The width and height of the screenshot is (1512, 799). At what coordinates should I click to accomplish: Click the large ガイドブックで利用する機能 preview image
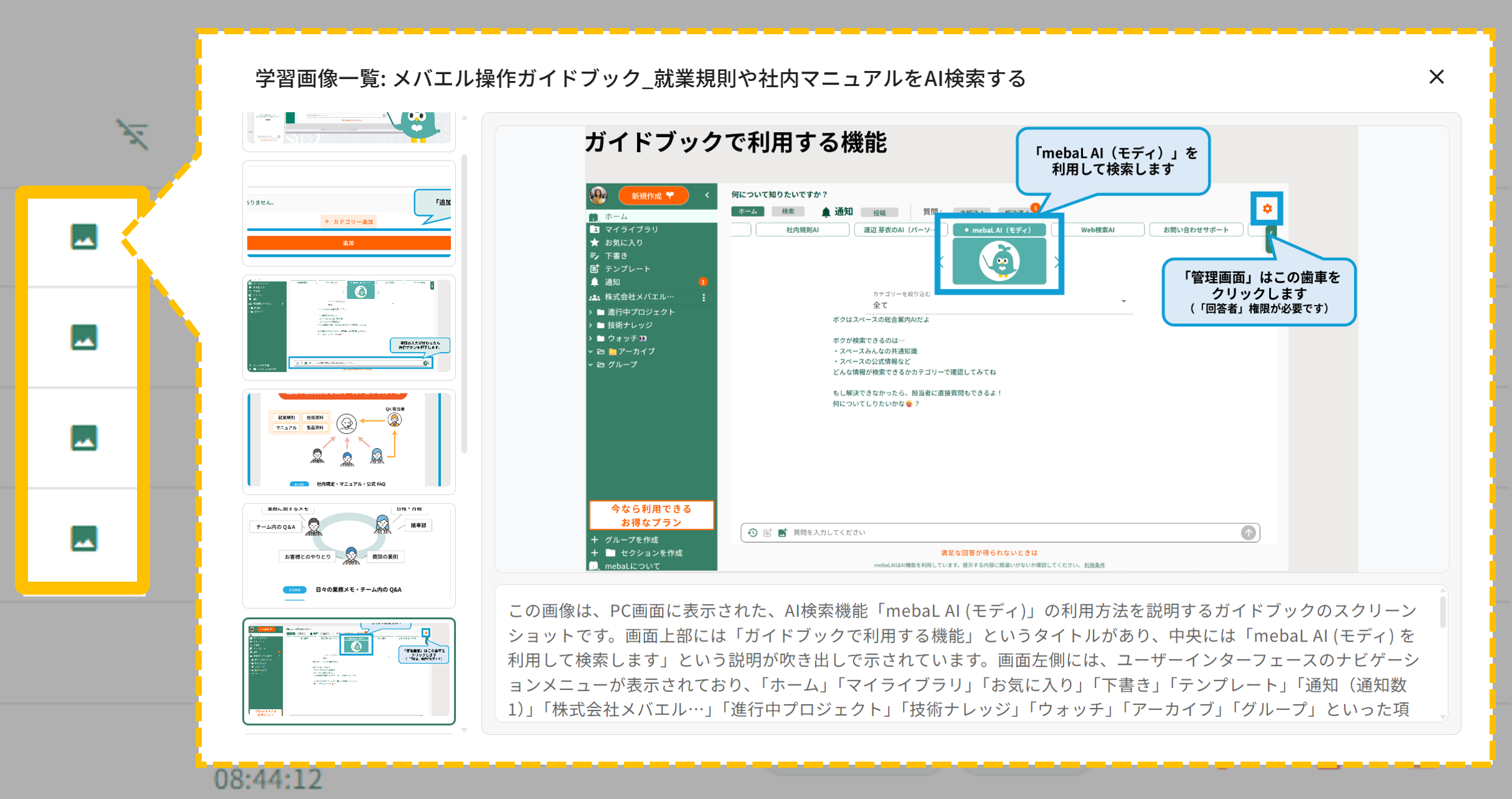click(971, 349)
